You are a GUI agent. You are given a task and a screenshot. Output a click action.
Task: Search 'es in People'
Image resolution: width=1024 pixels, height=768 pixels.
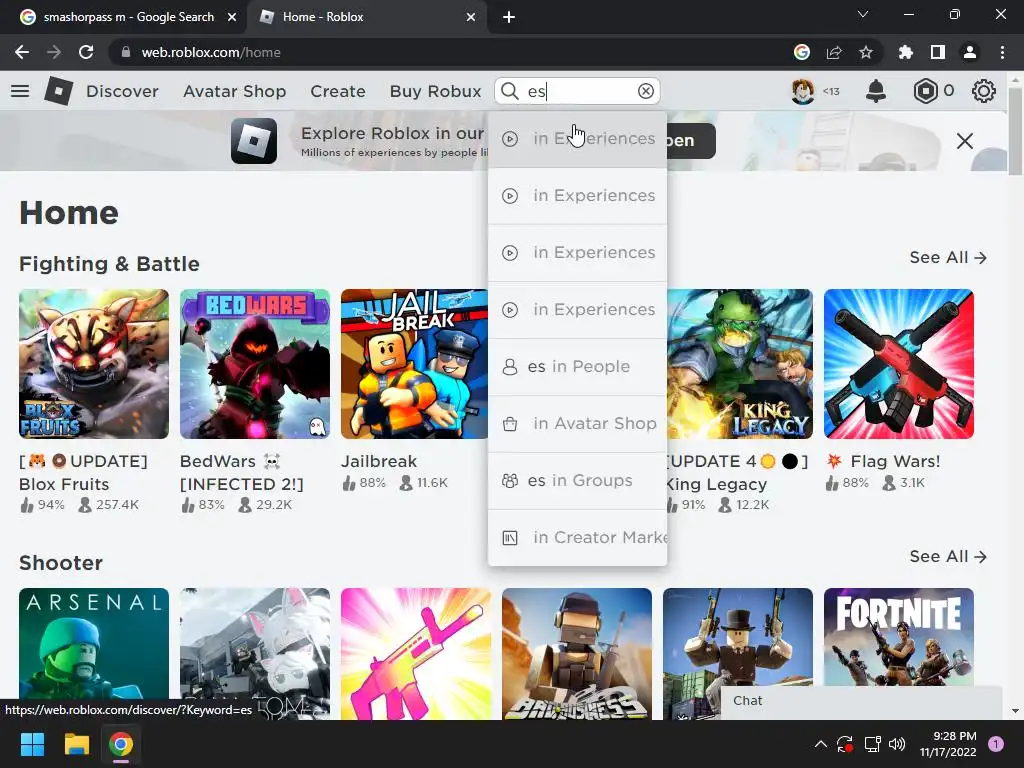click(x=577, y=366)
